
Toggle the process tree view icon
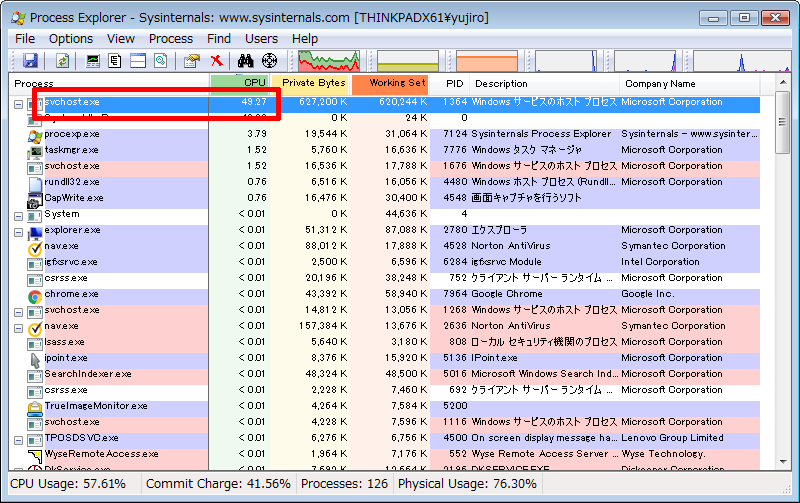(x=115, y=61)
